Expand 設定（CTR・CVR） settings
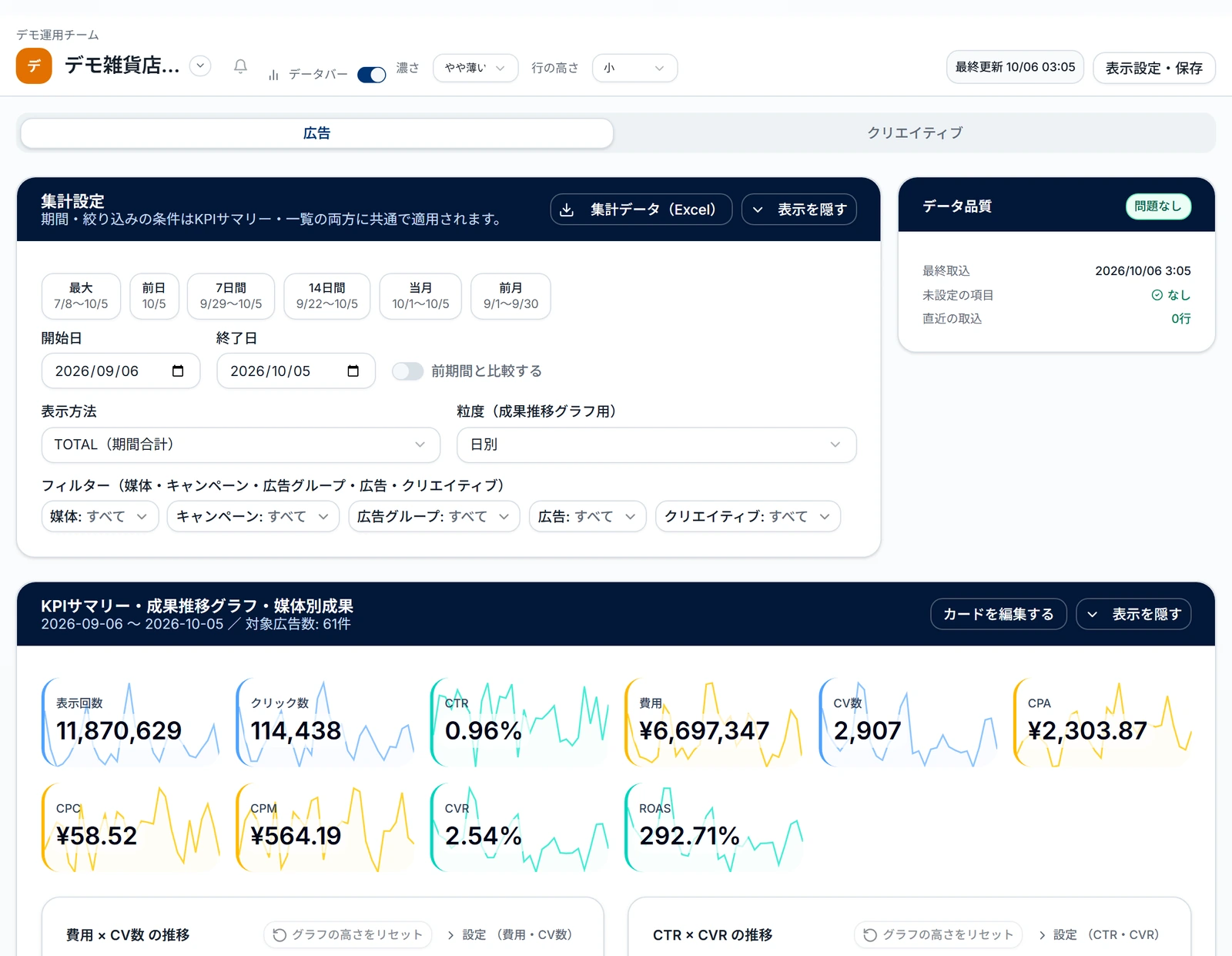The image size is (1232, 956). (x=1100, y=934)
